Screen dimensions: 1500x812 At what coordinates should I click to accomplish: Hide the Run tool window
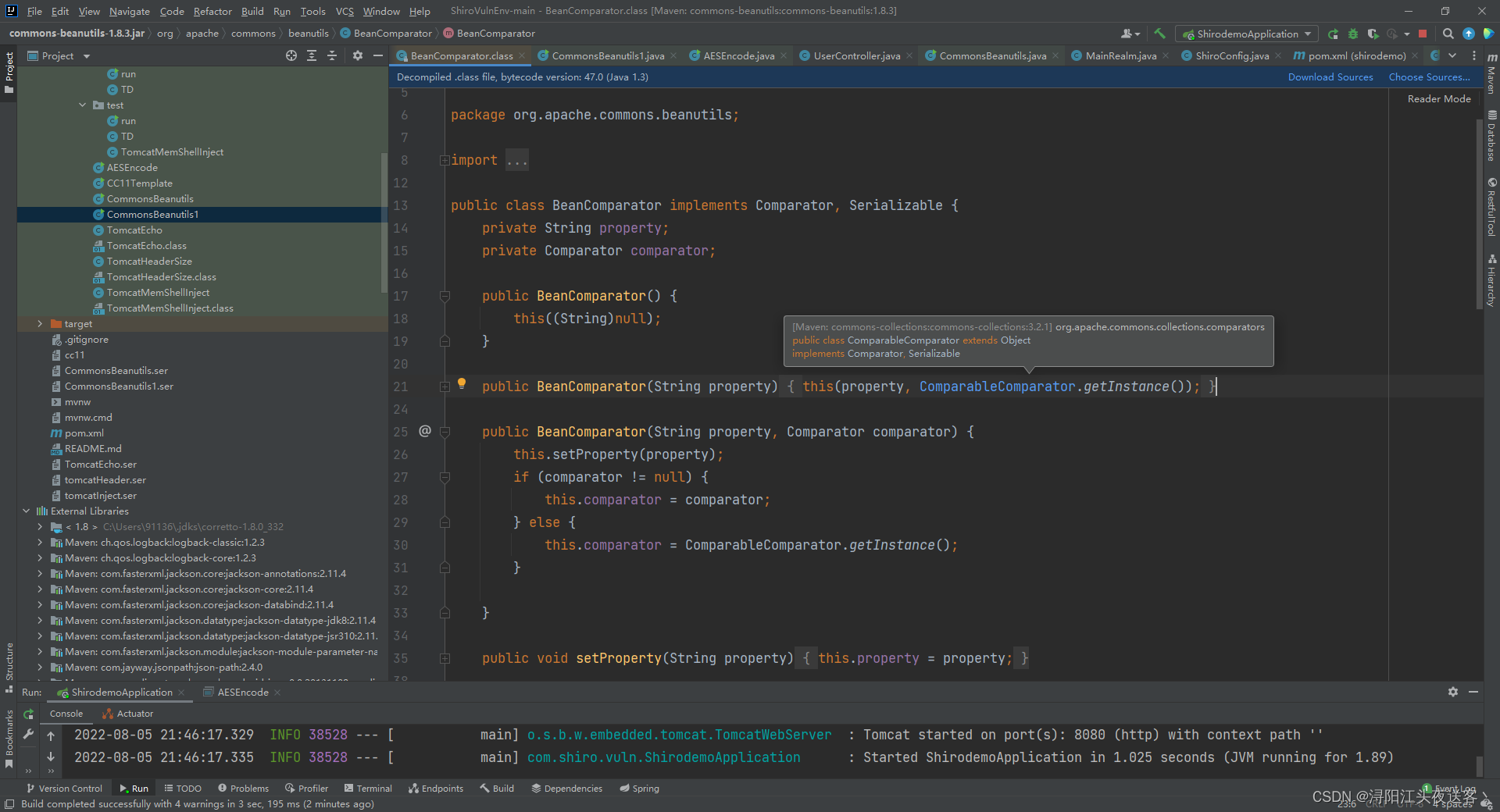point(1473,692)
